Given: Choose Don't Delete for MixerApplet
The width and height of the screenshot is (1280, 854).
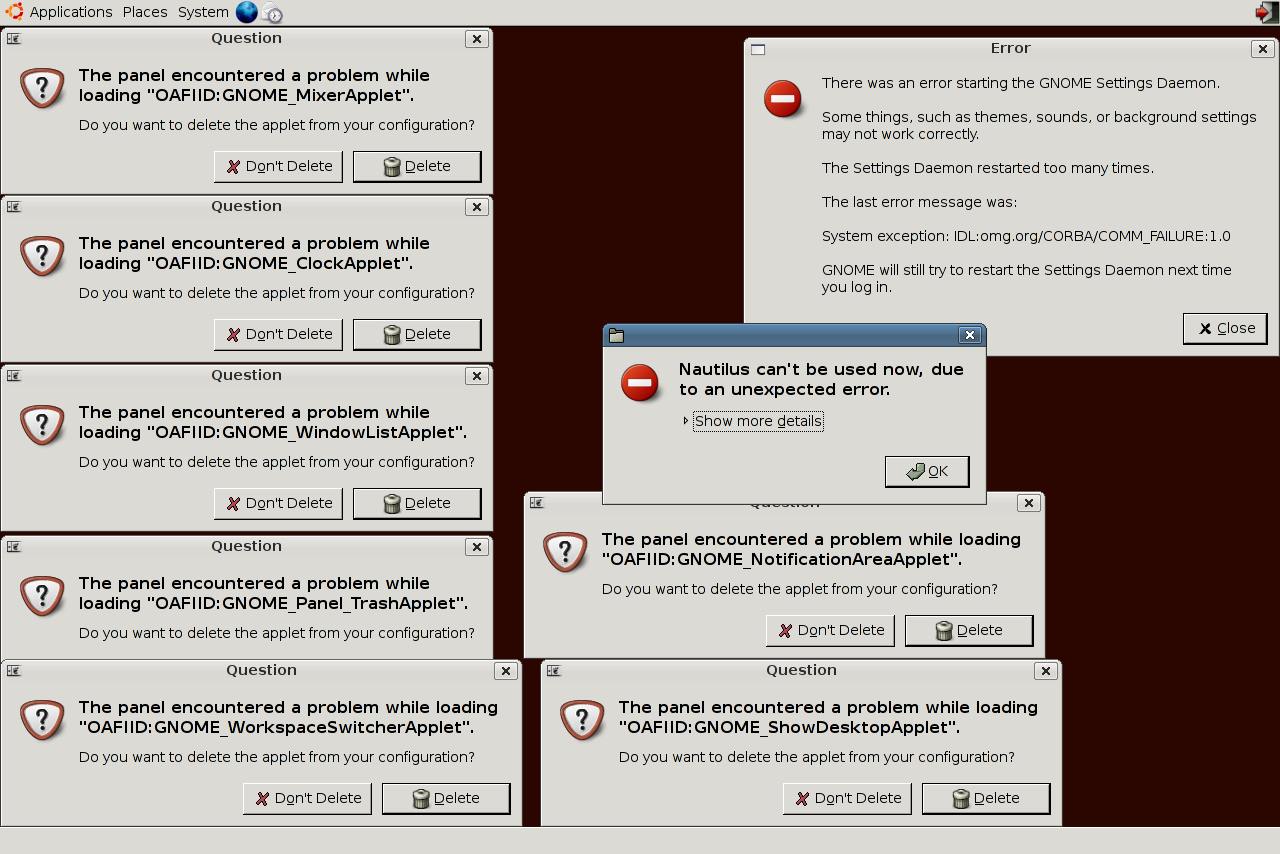Looking at the screenshot, I should click(278, 166).
